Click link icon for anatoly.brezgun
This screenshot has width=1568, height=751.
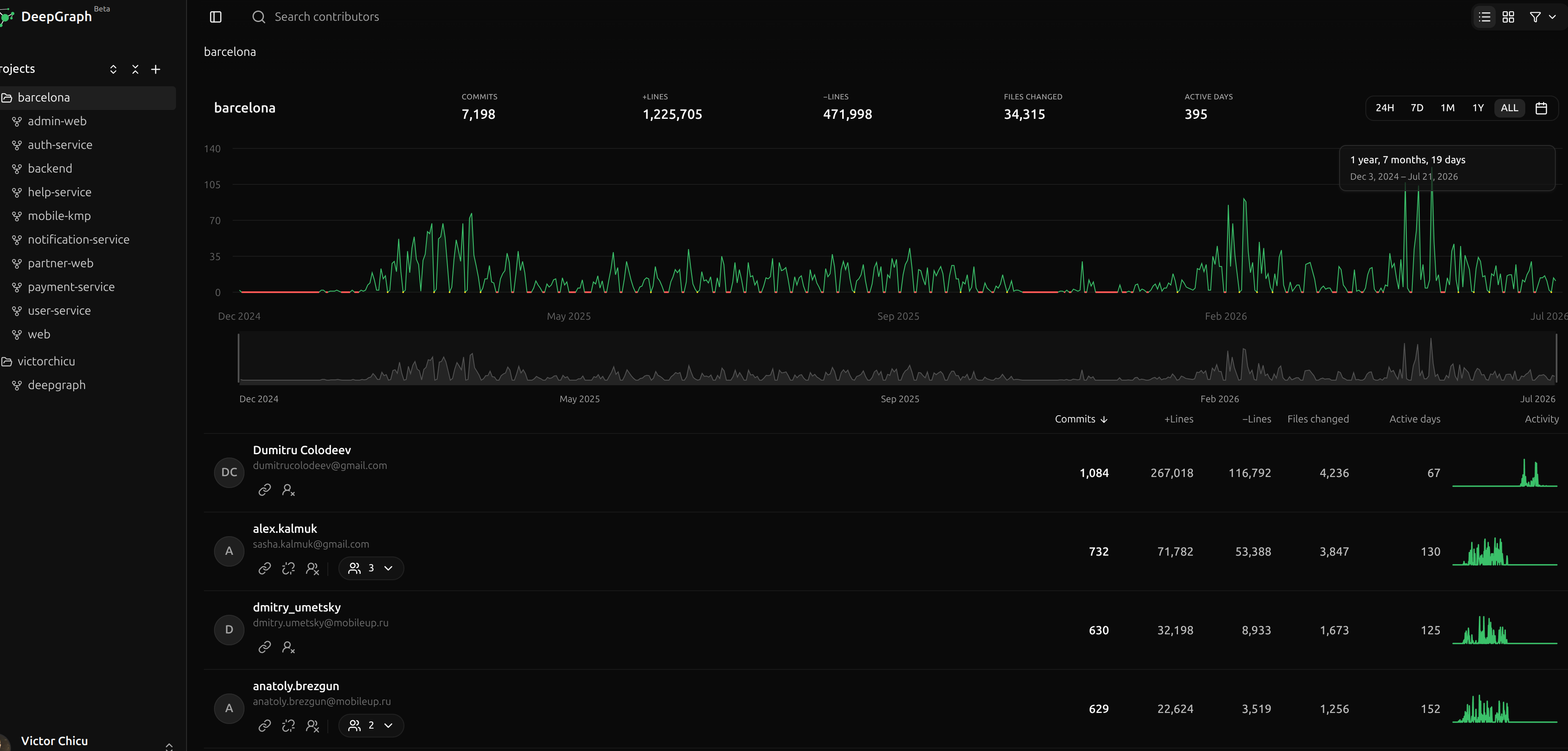[x=264, y=726]
